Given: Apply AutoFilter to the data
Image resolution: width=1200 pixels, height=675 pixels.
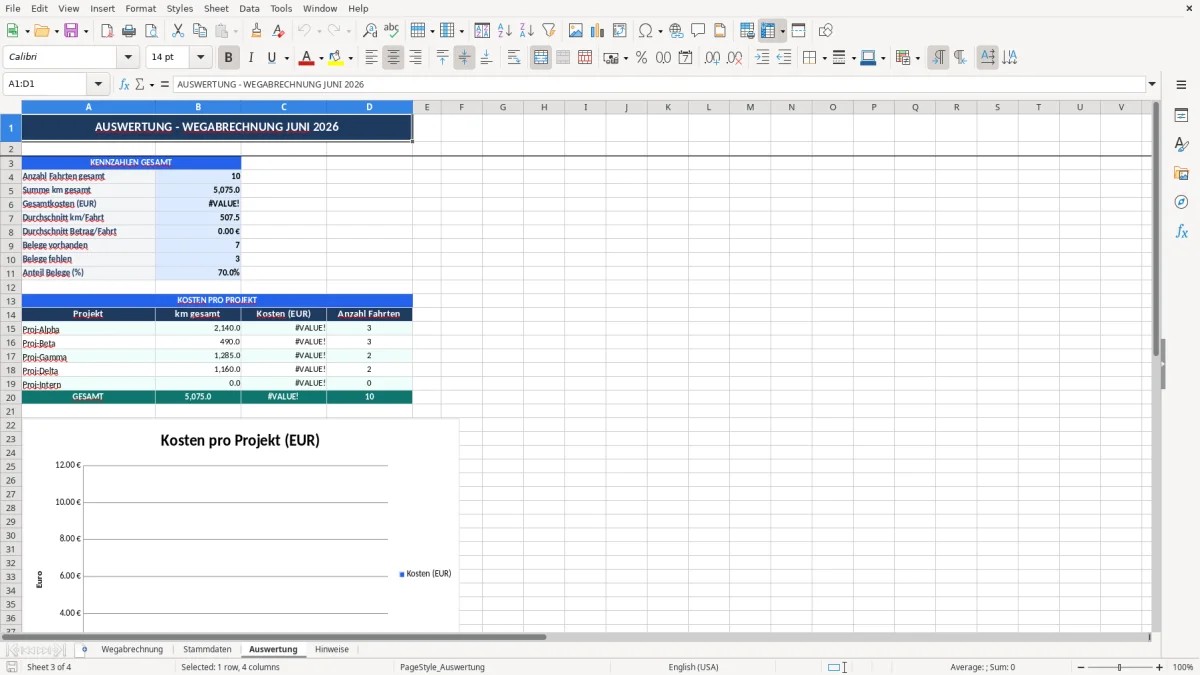Looking at the screenshot, I should (x=548, y=31).
